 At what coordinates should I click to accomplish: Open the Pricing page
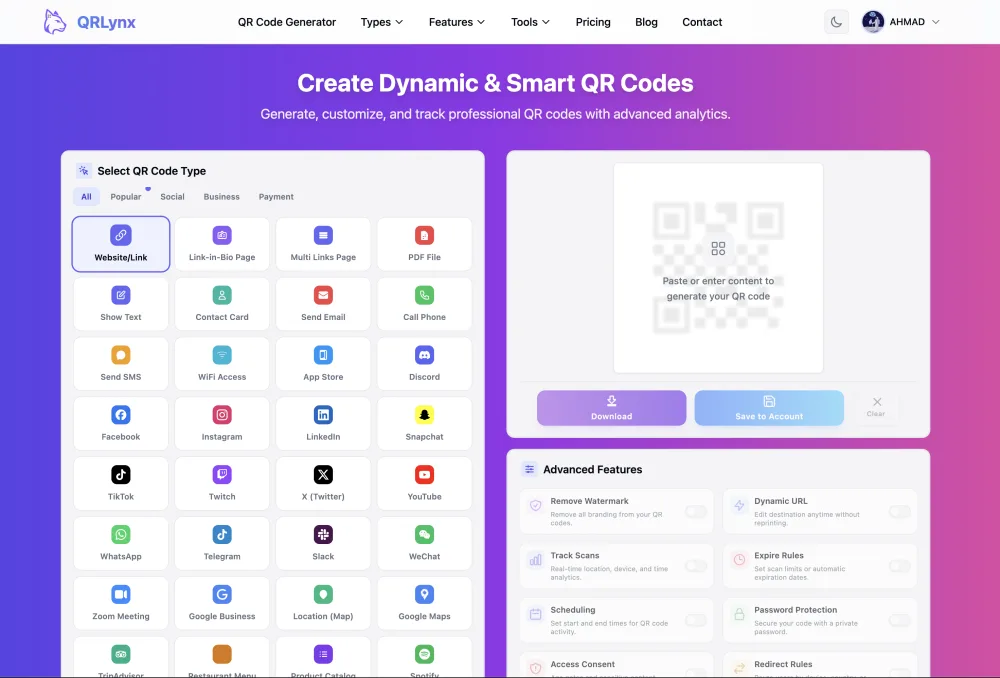point(593,21)
